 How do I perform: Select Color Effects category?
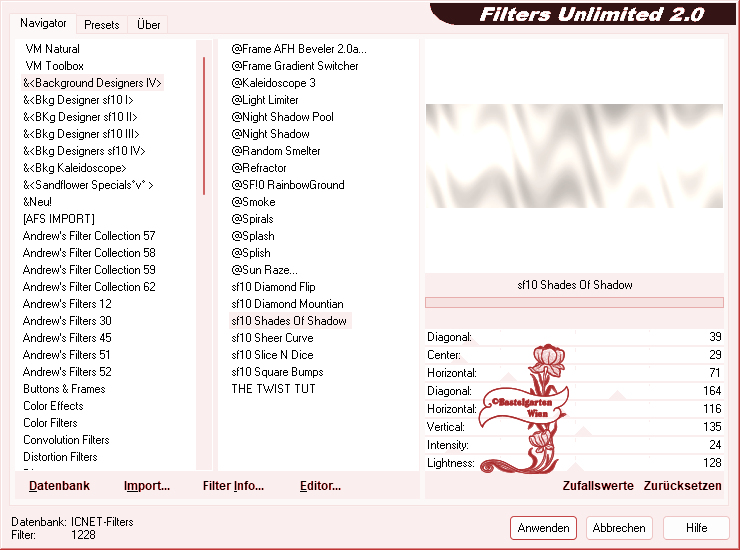[x=53, y=406]
